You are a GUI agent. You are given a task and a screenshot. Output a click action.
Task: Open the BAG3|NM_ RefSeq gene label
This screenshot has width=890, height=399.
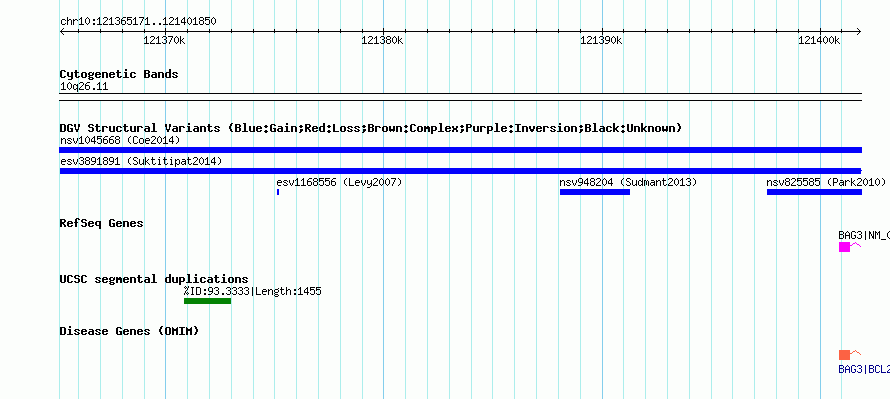click(x=864, y=235)
